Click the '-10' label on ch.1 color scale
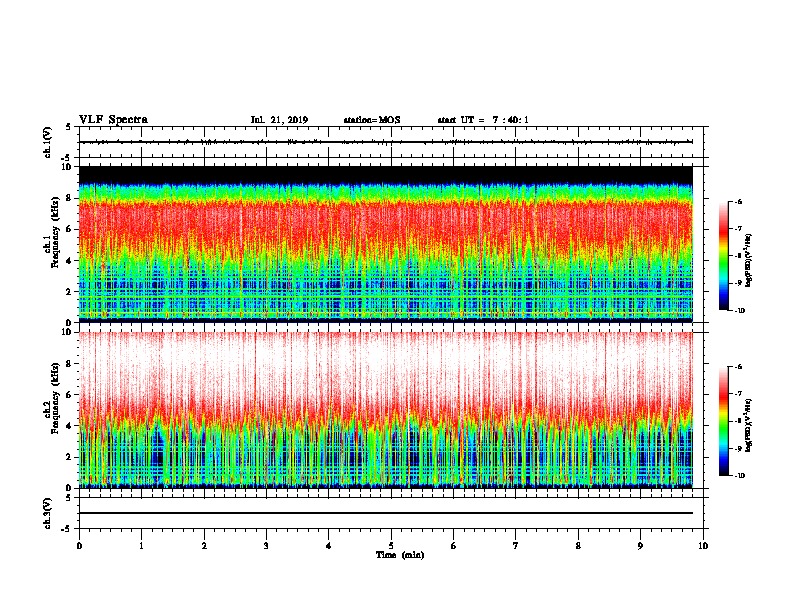Image resolution: width=792 pixels, height=612 pixels. click(740, 311)
